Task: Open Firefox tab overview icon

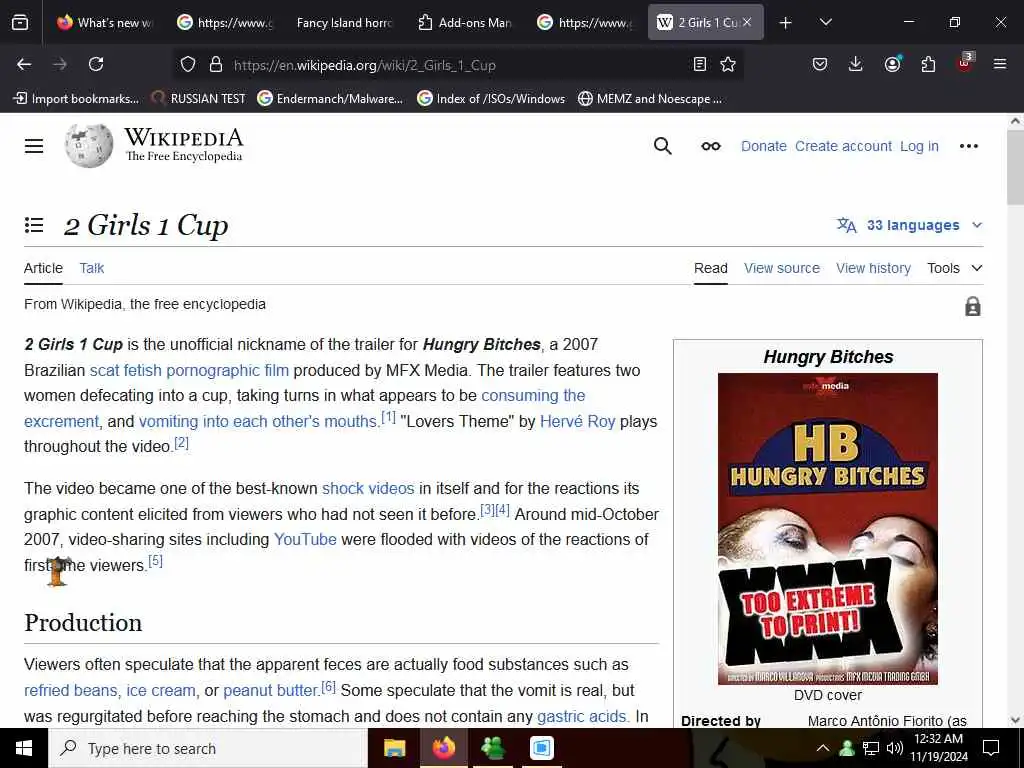Action: pyautogui.click(x=20, y=22)
